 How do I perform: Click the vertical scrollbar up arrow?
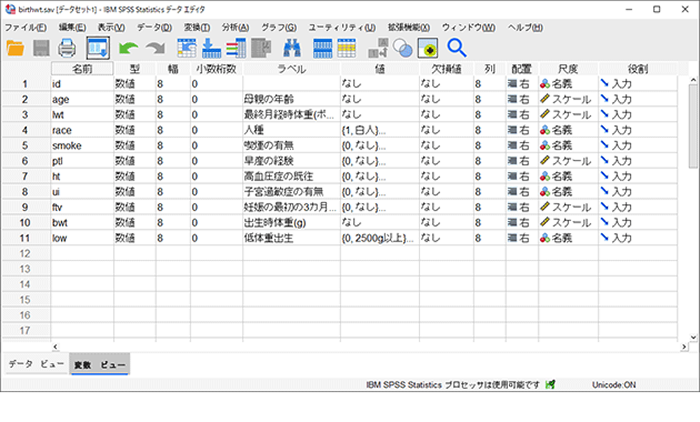tap(693, 80)
